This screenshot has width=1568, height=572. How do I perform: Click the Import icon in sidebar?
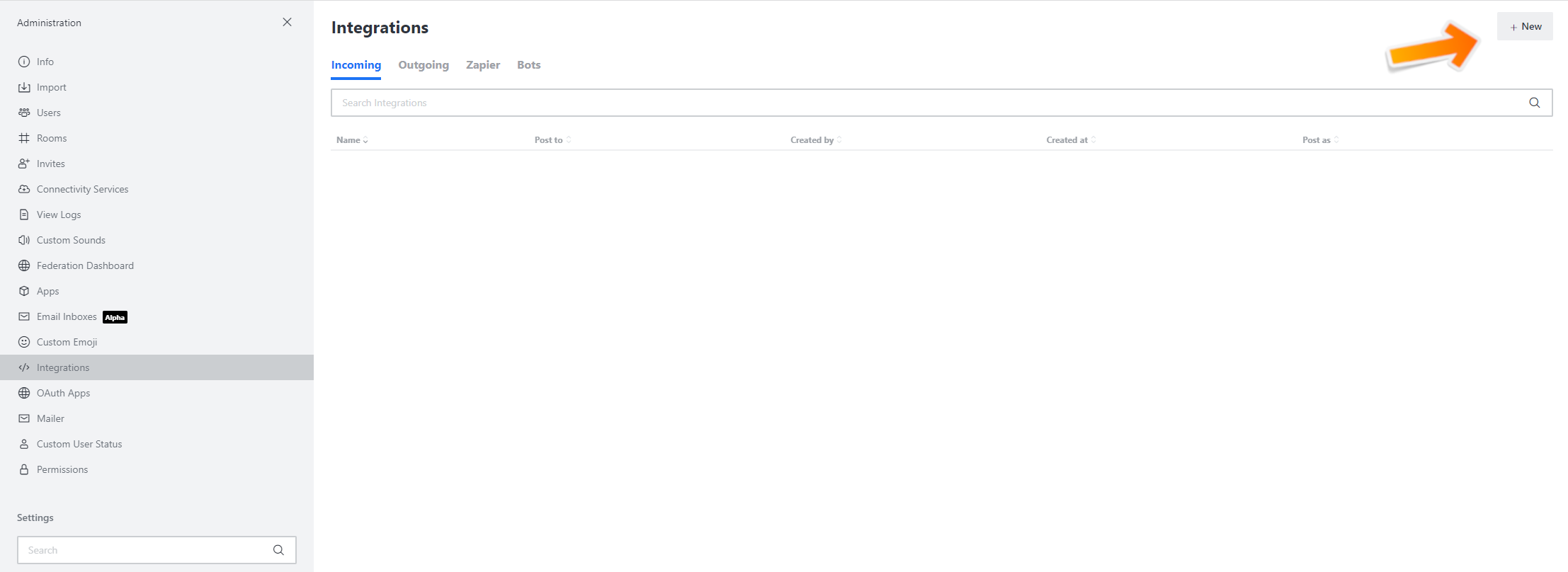point(24,87)
